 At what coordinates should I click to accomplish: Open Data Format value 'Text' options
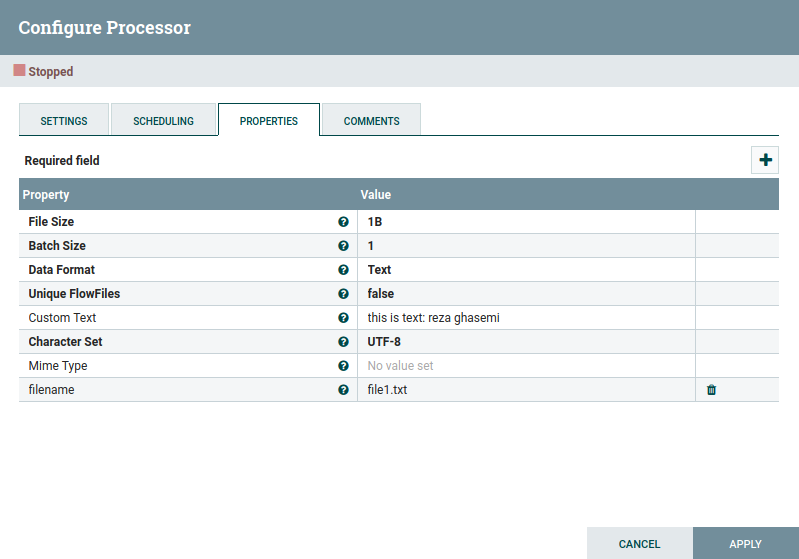point(525,270)
